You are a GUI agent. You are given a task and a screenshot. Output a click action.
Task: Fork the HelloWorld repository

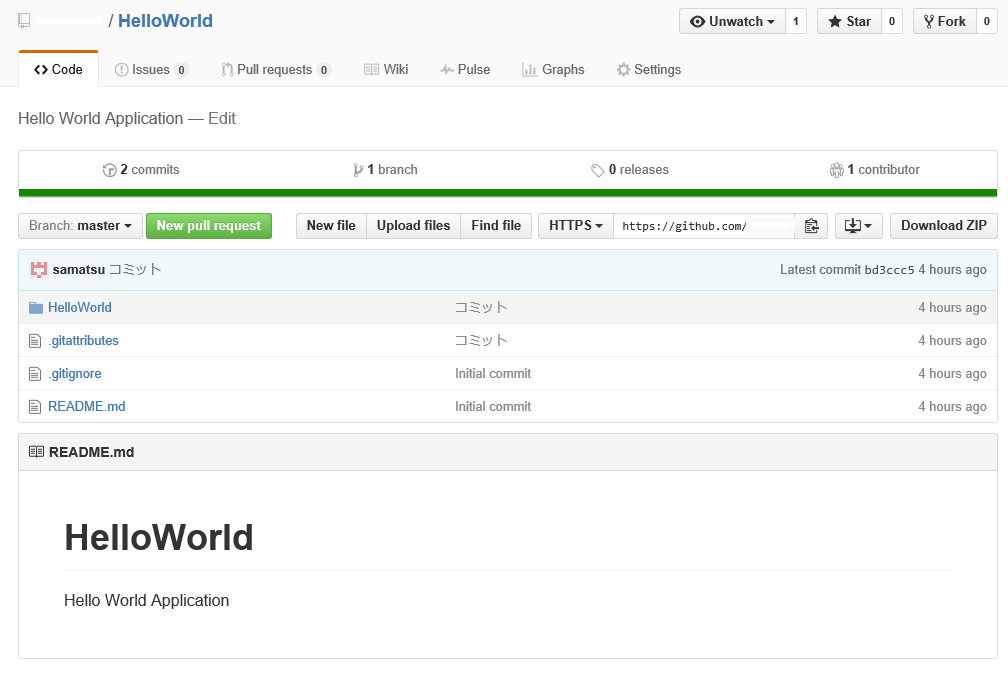[944, 21]
